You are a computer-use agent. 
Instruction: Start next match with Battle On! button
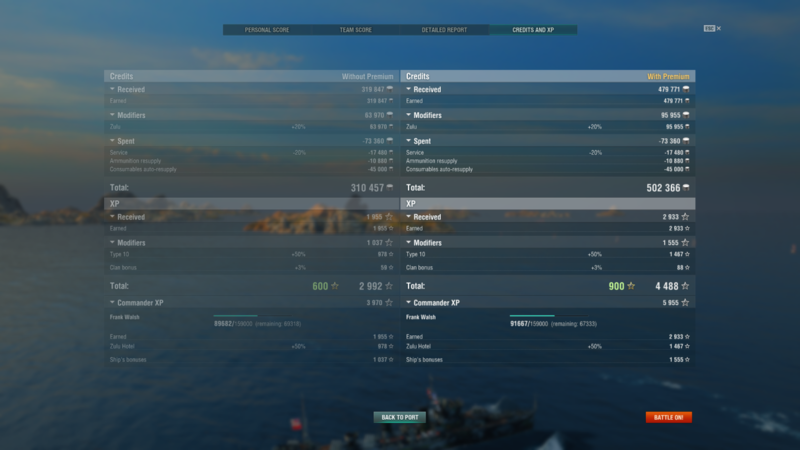[668, 417]
